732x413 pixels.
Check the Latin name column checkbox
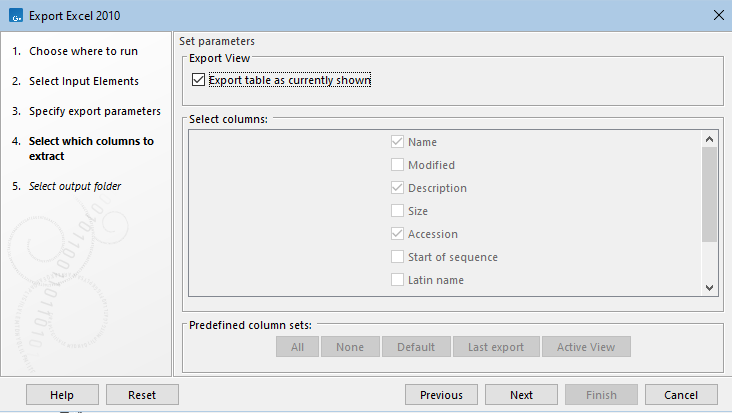coord(398,280)
